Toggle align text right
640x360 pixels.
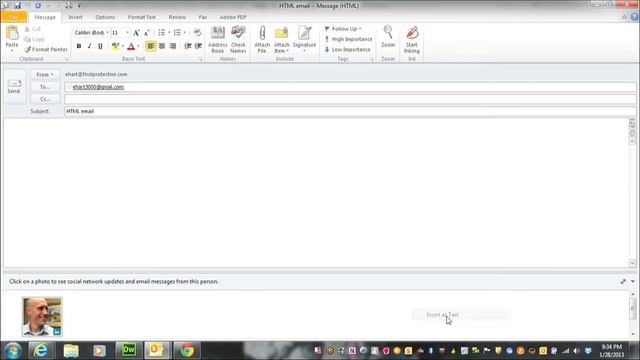[173, 46]
